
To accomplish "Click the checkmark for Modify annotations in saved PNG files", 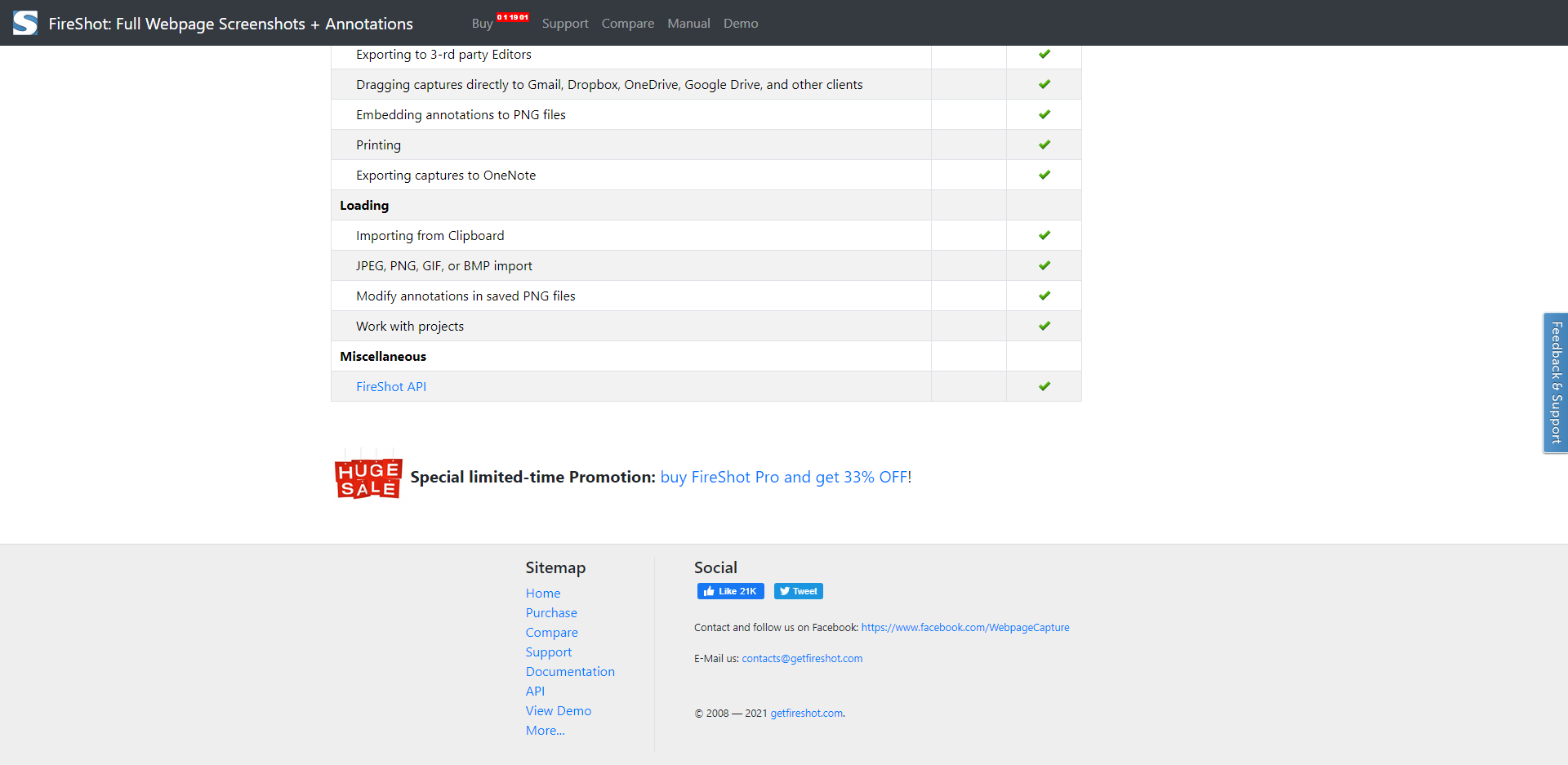I will (1045, 296).
